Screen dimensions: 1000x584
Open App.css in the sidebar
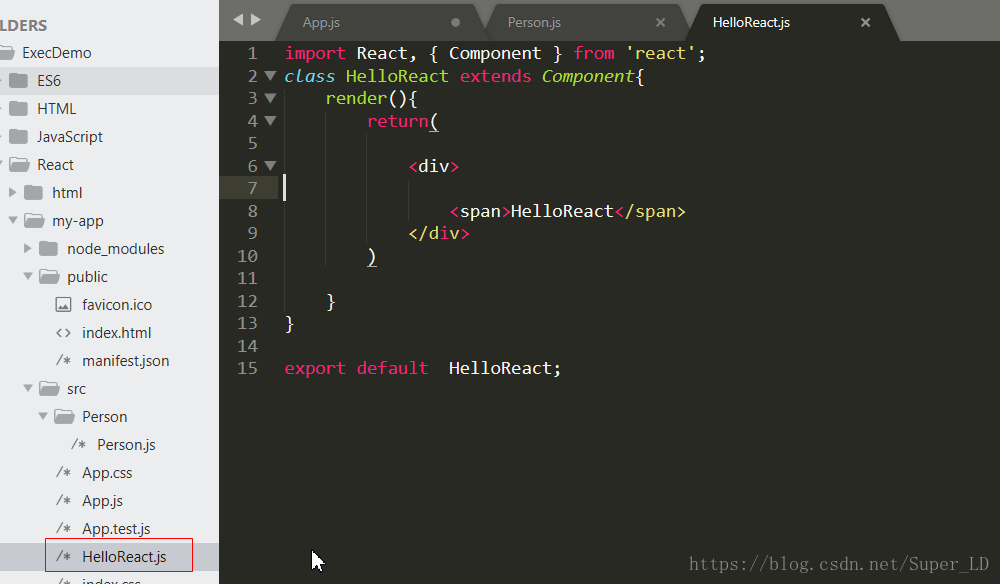coord(107,473)
